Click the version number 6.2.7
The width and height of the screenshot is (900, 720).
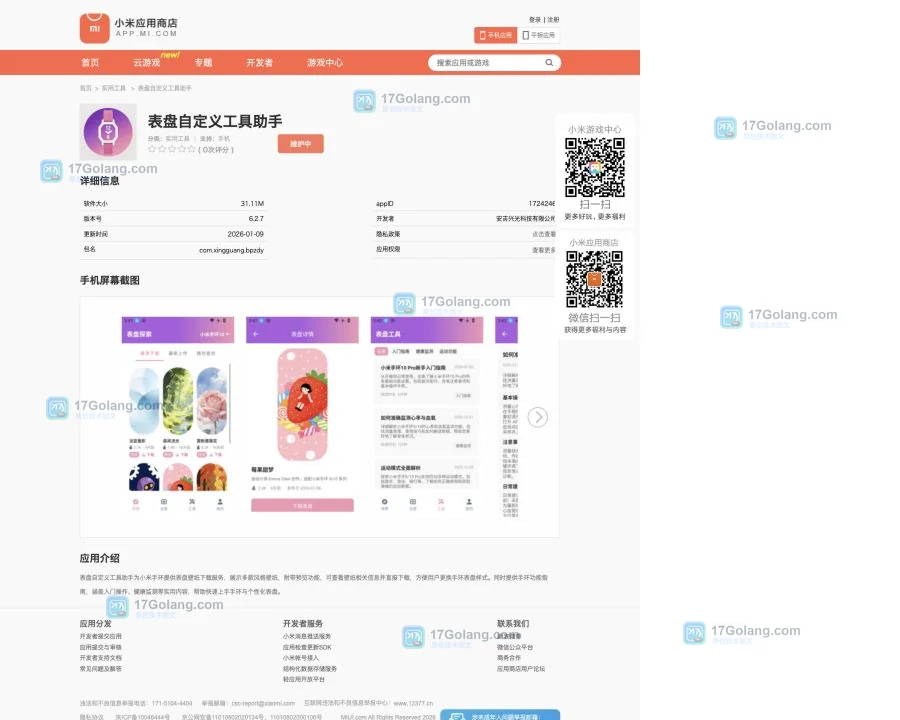point(256,219)
